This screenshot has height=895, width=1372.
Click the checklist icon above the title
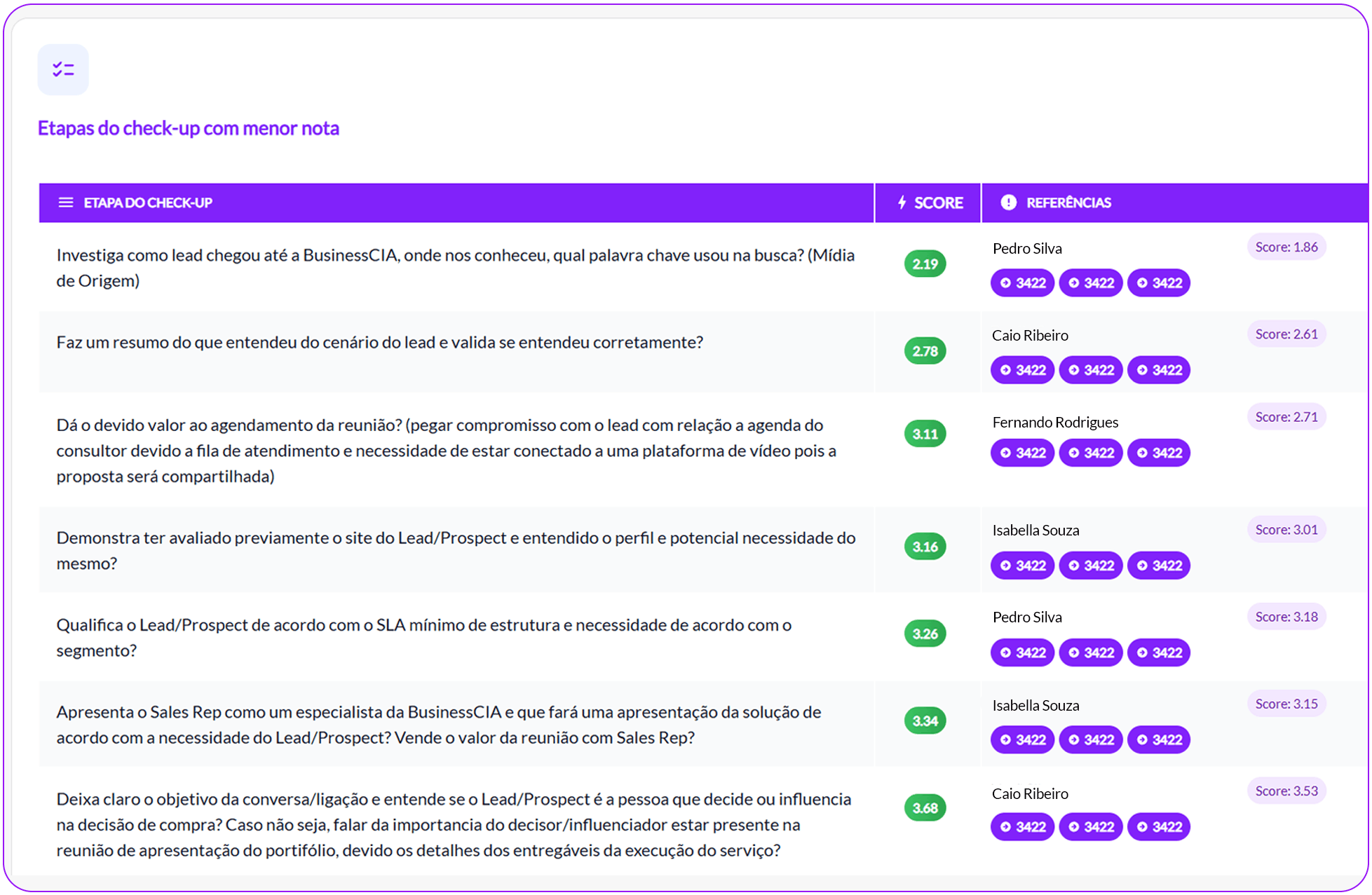63,69
